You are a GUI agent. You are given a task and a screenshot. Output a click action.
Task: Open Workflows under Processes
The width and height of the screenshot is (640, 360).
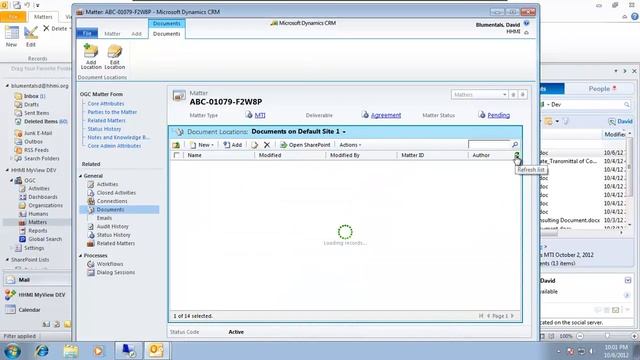[x=109, y=264]
